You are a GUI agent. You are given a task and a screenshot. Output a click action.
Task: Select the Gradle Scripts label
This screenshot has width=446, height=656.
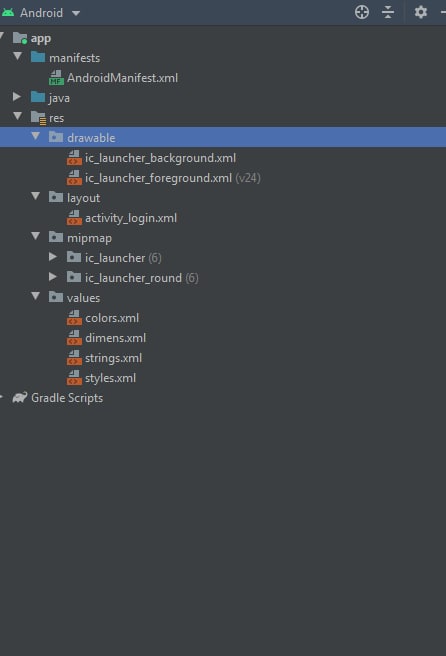67,398
